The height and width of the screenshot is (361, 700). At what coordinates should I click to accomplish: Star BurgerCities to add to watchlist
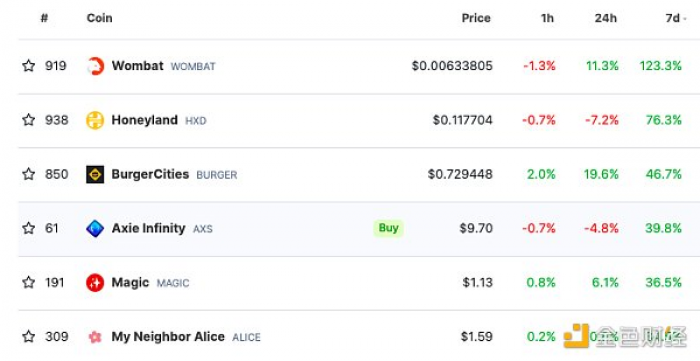pos(29,174)
